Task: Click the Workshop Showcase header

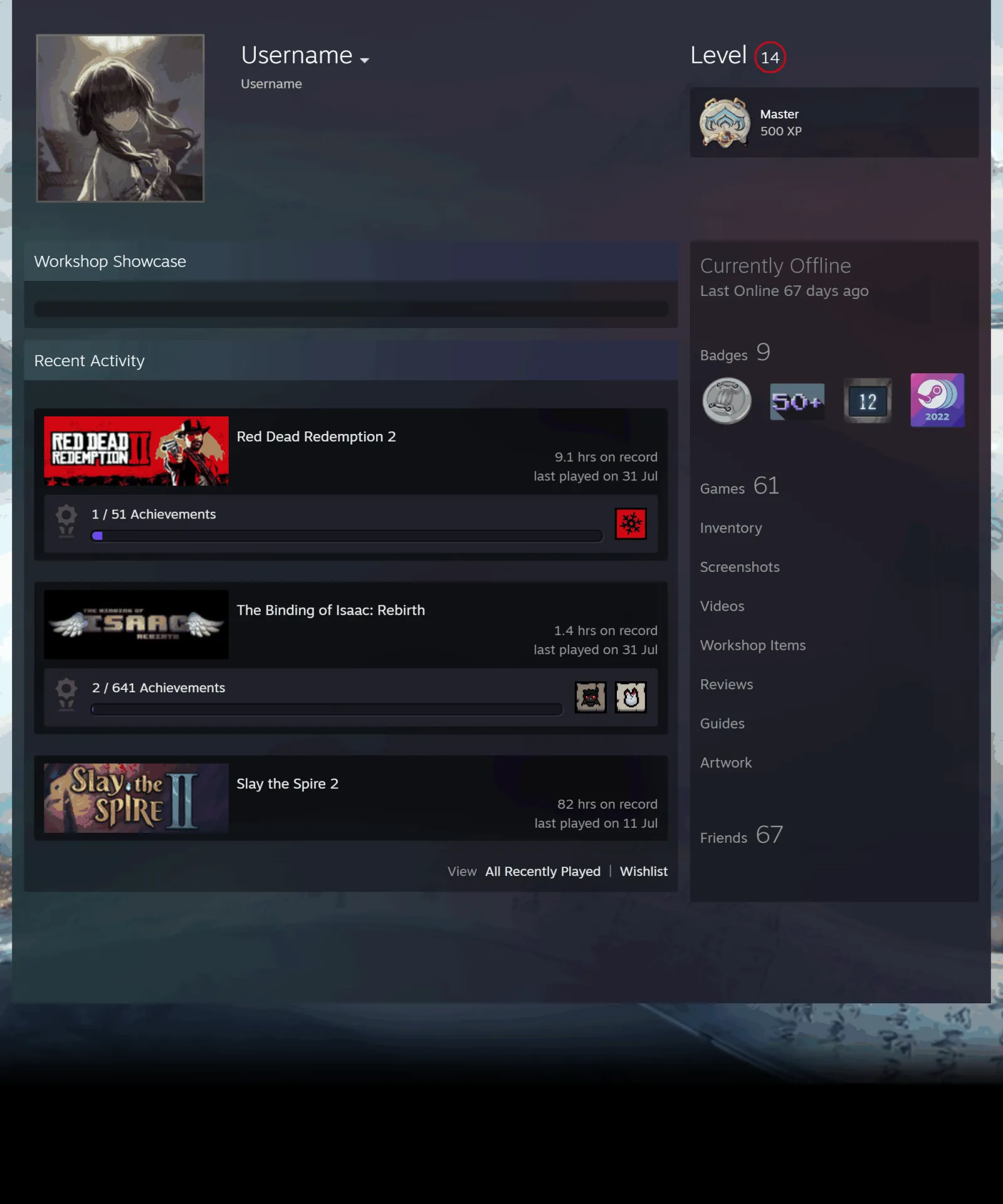Action: [x=351, y=261]
